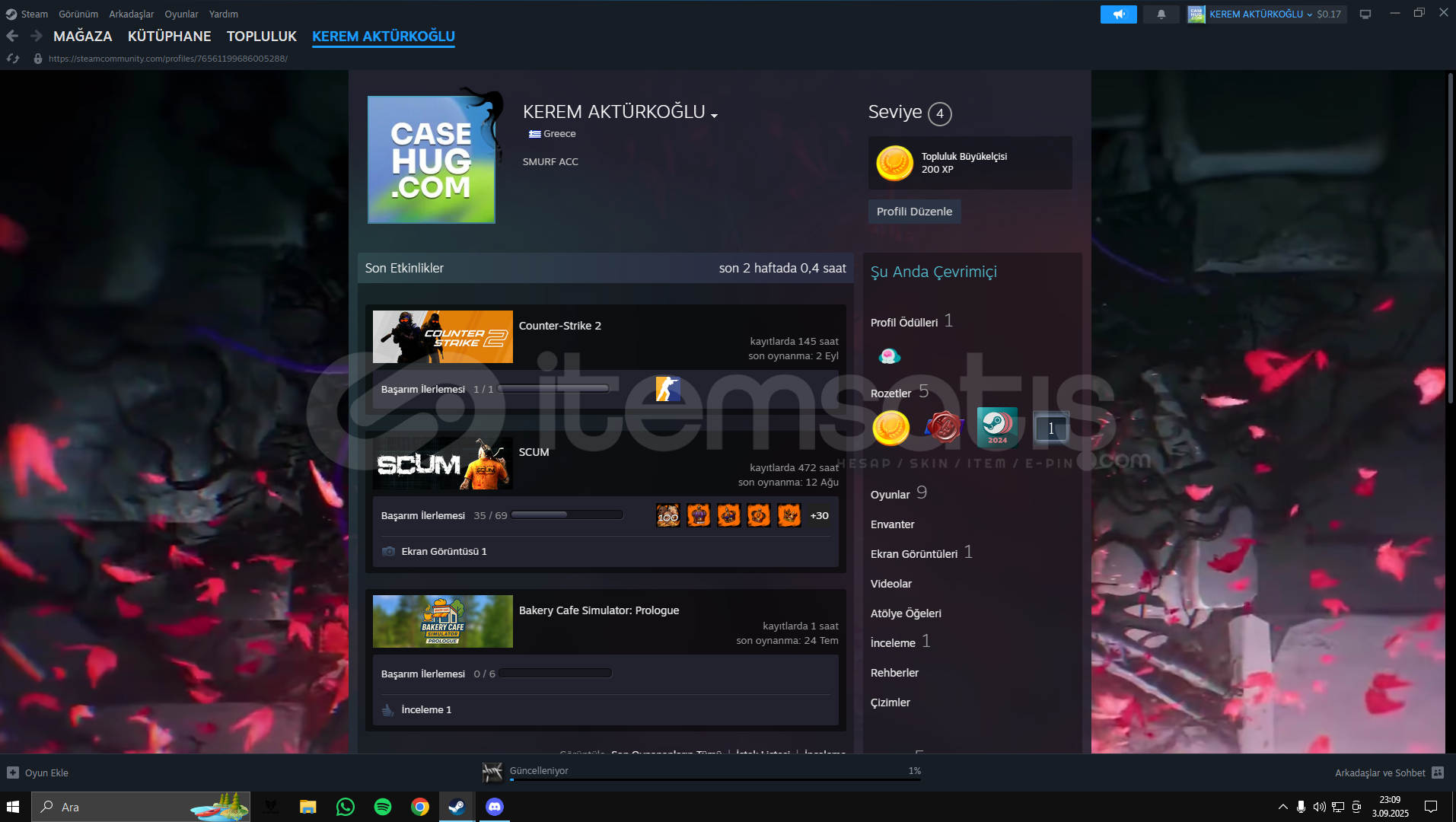Switch to the MAĞAZA tab

point(83,36)
